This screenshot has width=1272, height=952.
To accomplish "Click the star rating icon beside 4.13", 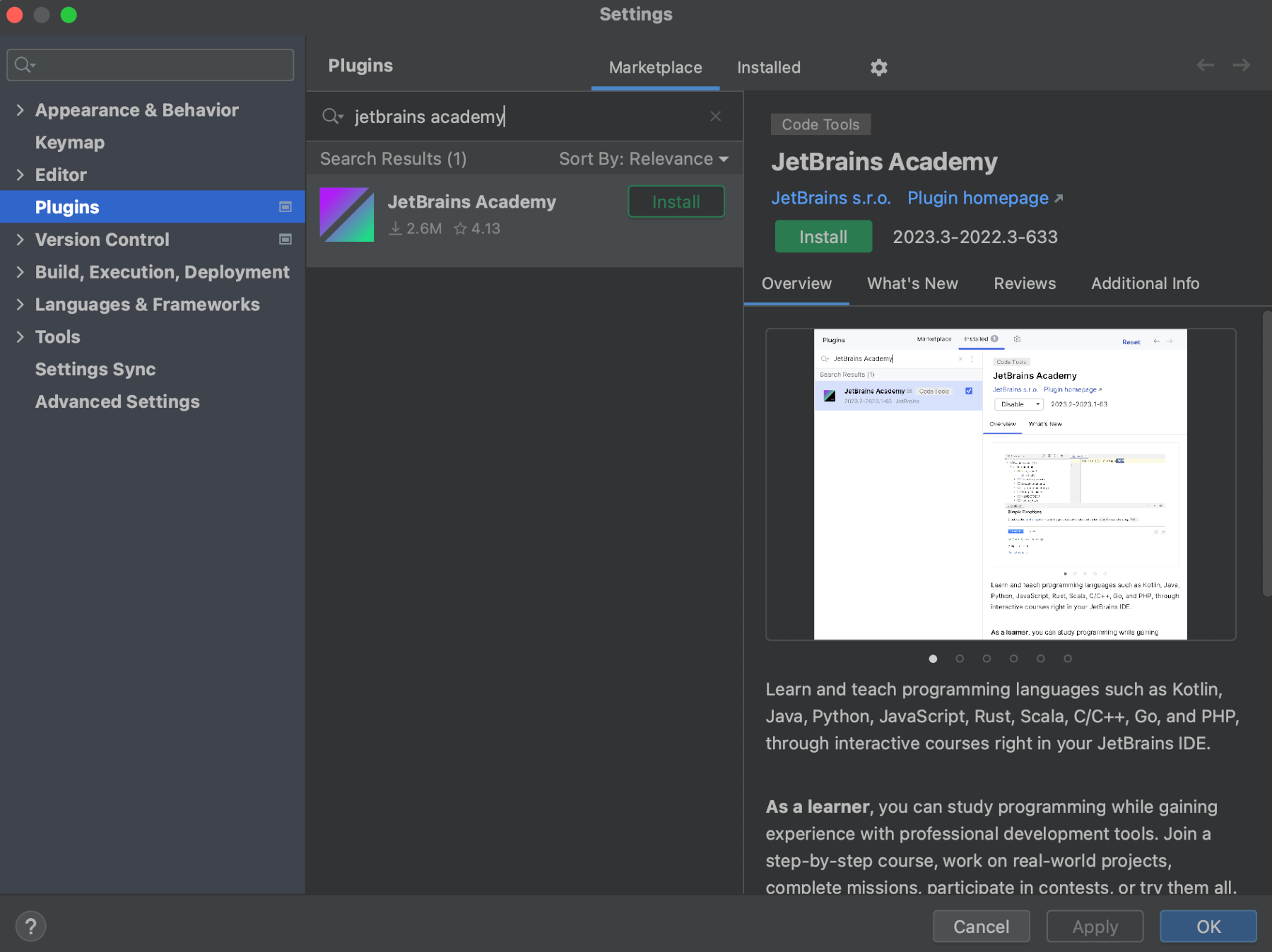I will click(x=460, y=228).
